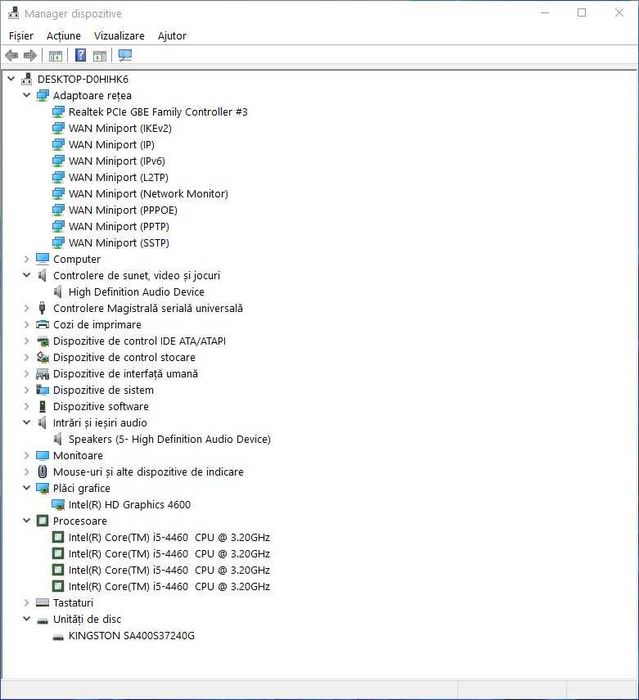Select High Definition Audio Device
The width and height of the screenshot is (639, 700).
pos(137,292)
